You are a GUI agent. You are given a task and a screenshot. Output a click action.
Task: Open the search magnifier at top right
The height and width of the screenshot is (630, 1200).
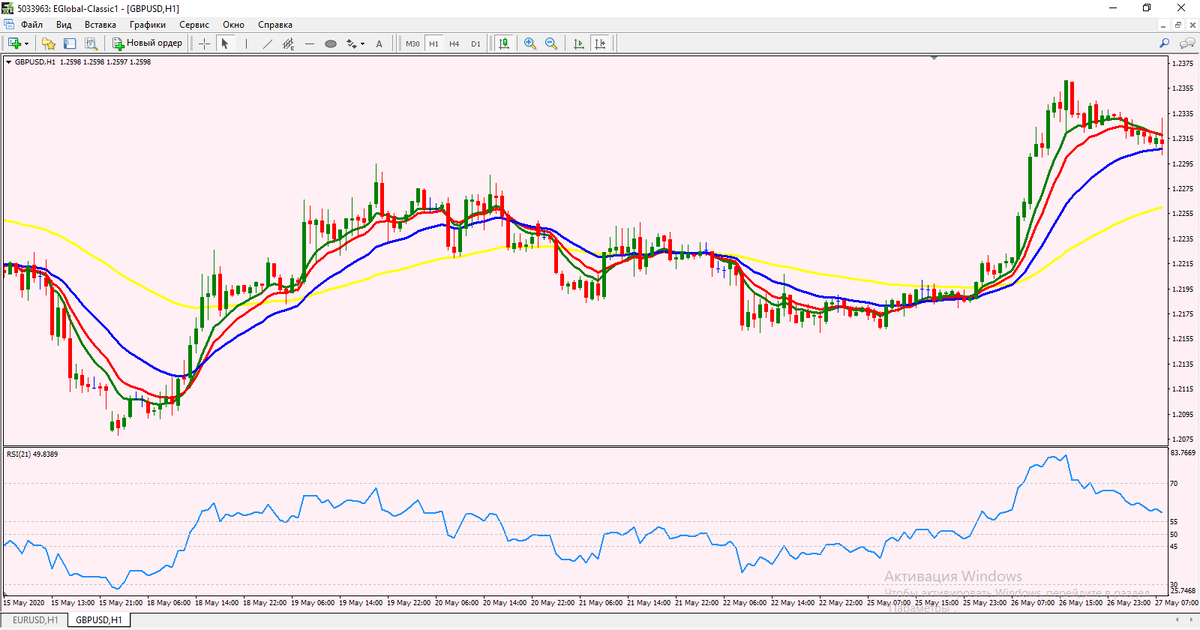point(1164,43)
